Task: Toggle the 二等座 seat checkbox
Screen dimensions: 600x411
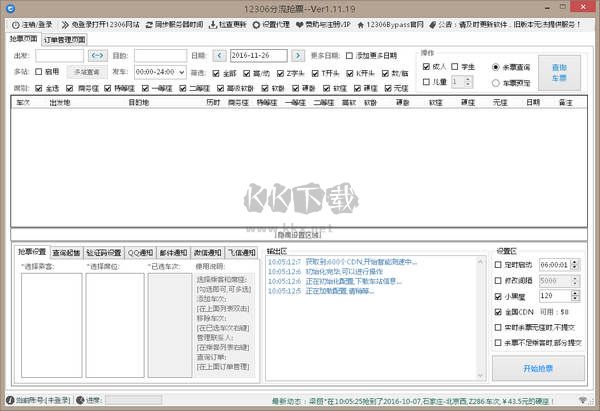Action: pyautogui.click(x=183, y=88)
